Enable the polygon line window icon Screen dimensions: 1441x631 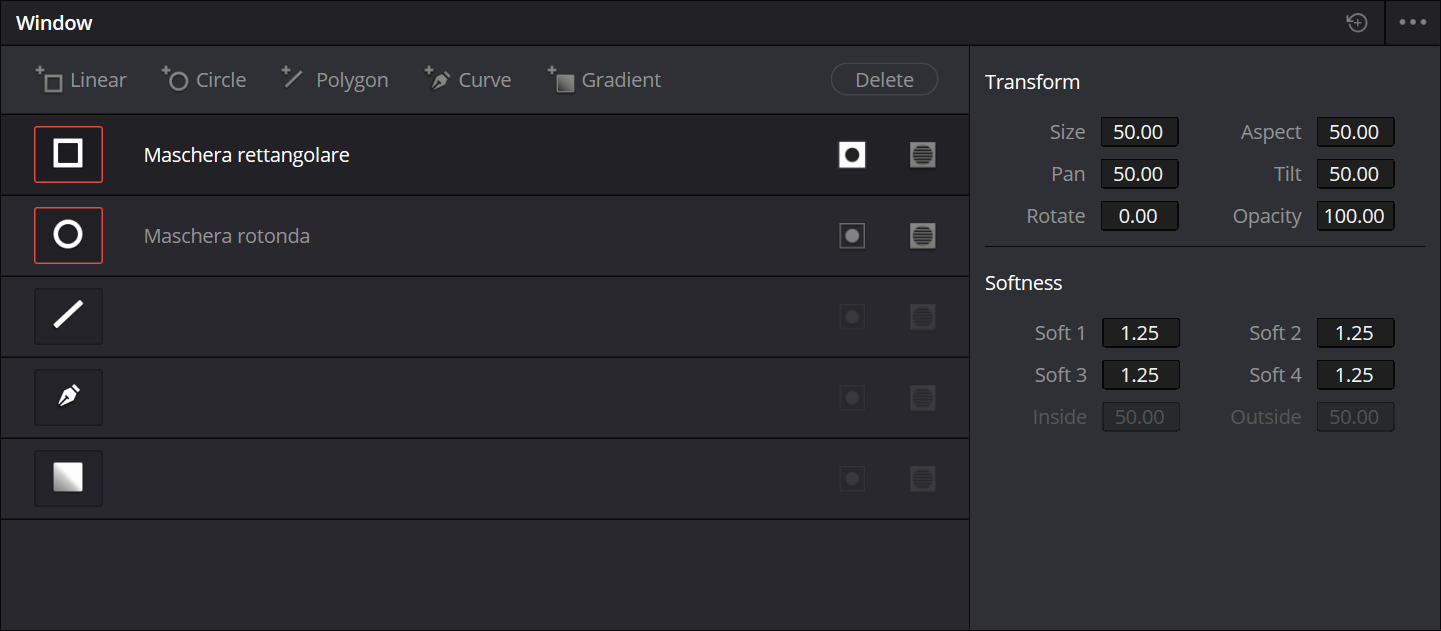tap(68, 317)
